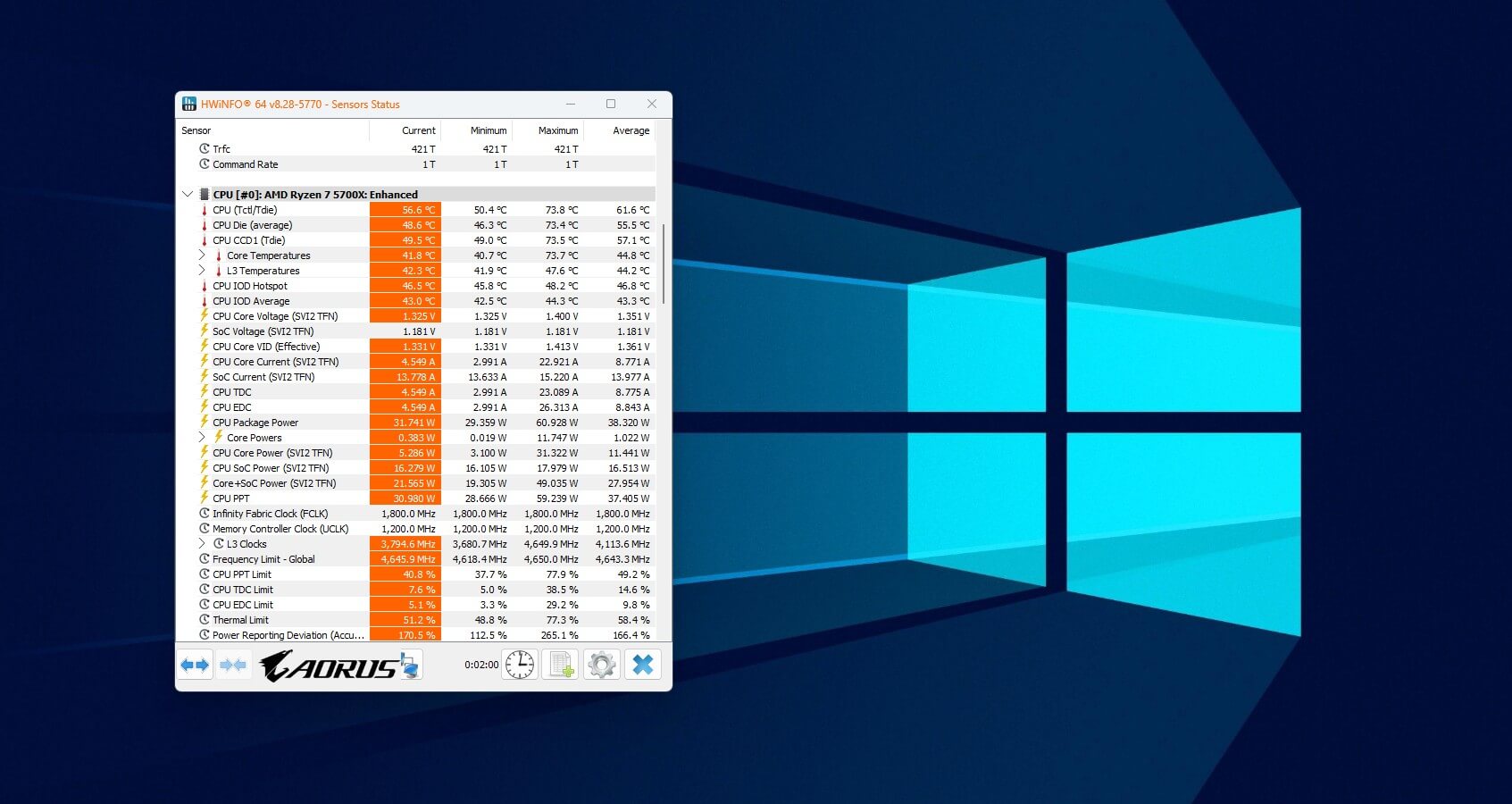Select CPU Core Current (SVI2 TFN) label

(x=276, y=362)
